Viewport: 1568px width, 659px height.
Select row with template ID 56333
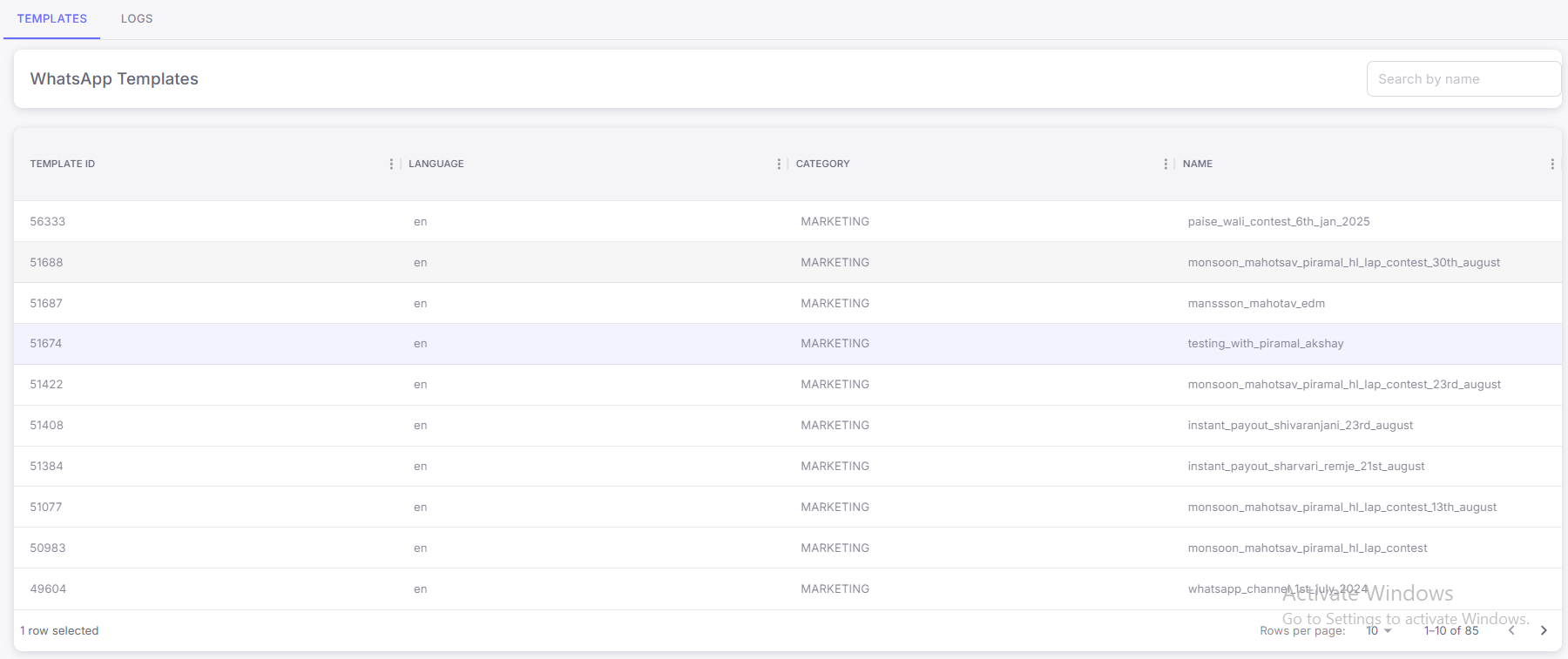pos(48,221)
